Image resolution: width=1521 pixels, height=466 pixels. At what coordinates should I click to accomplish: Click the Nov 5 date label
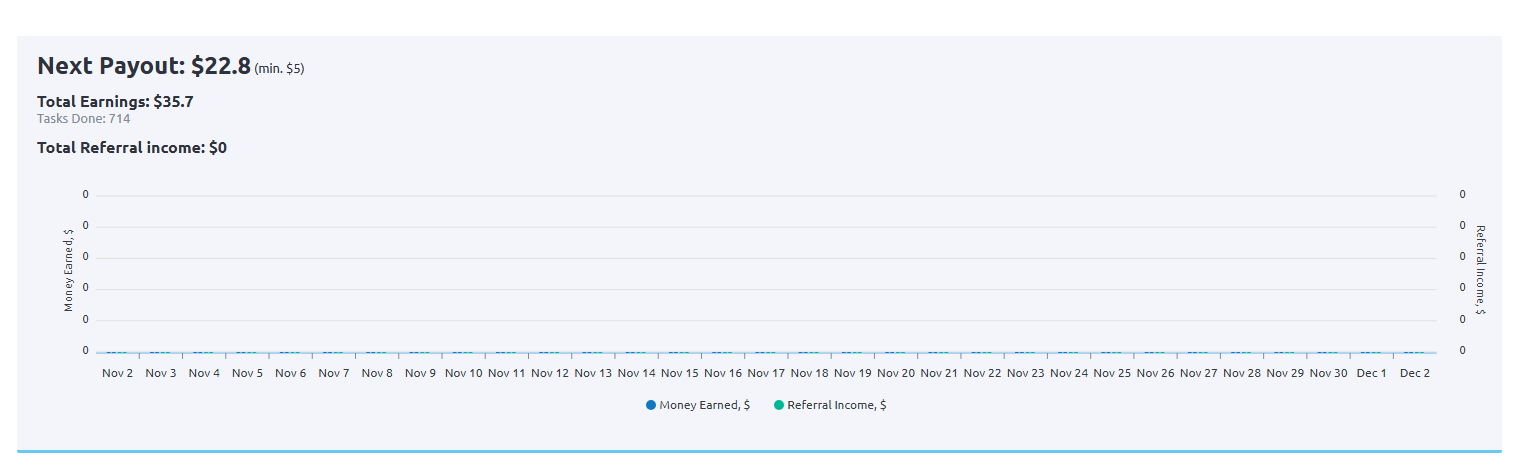tap(247, 373)
